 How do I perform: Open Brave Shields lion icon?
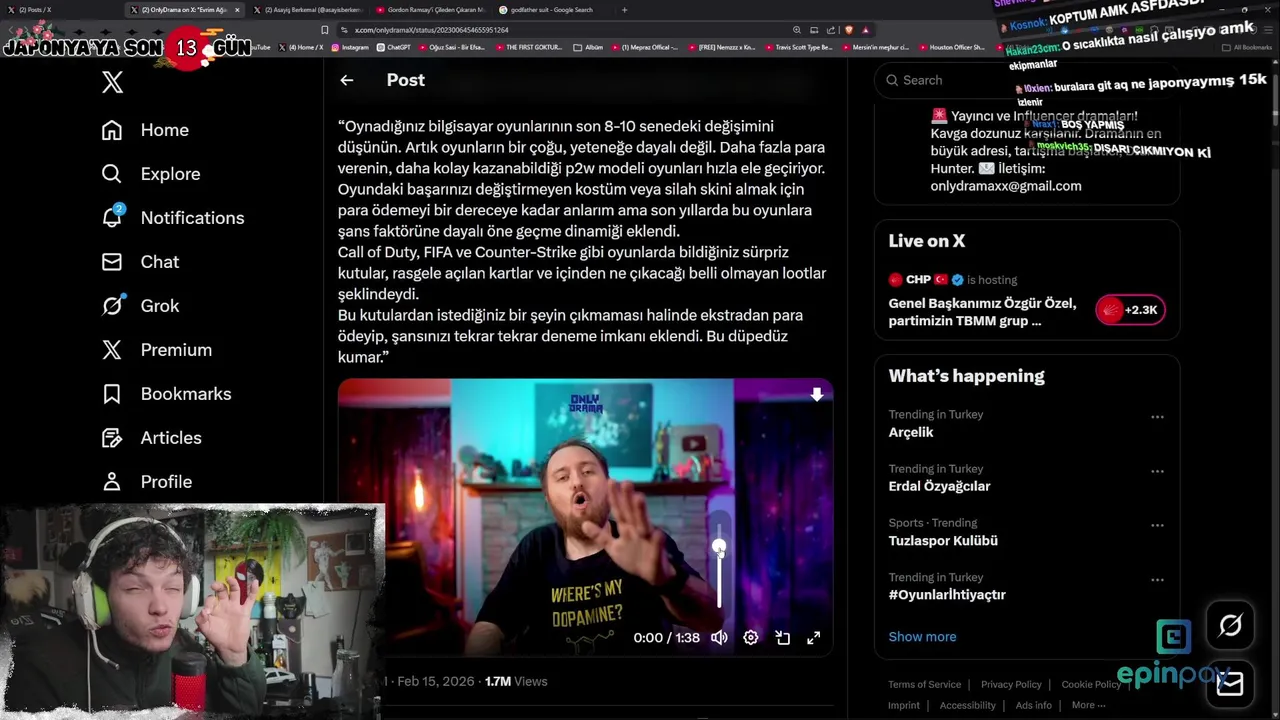[849, 30]
